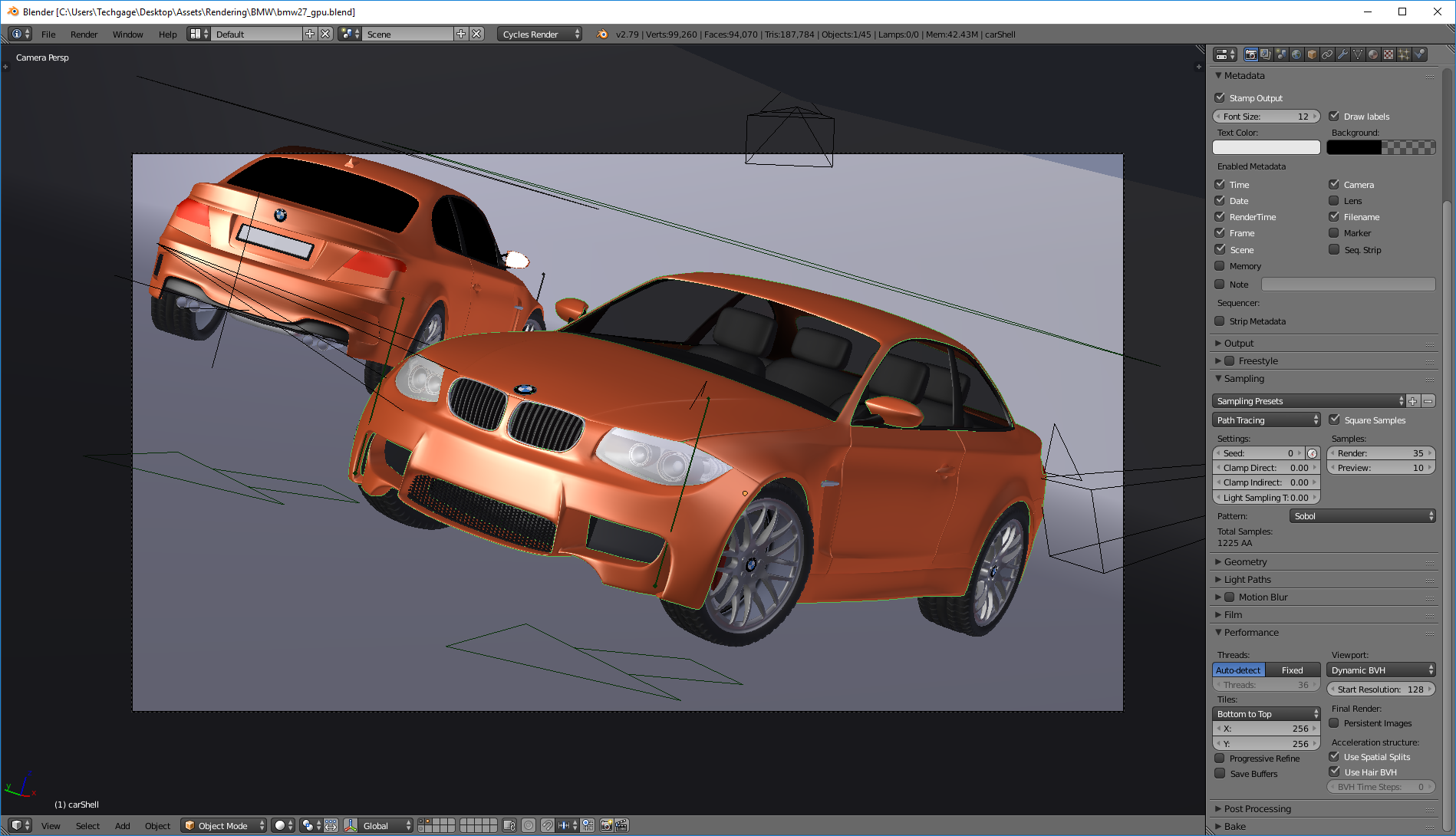Toggle the Time metadata checkbox
This screenshot has width=1456, height=836.
tap(1220, 184)
